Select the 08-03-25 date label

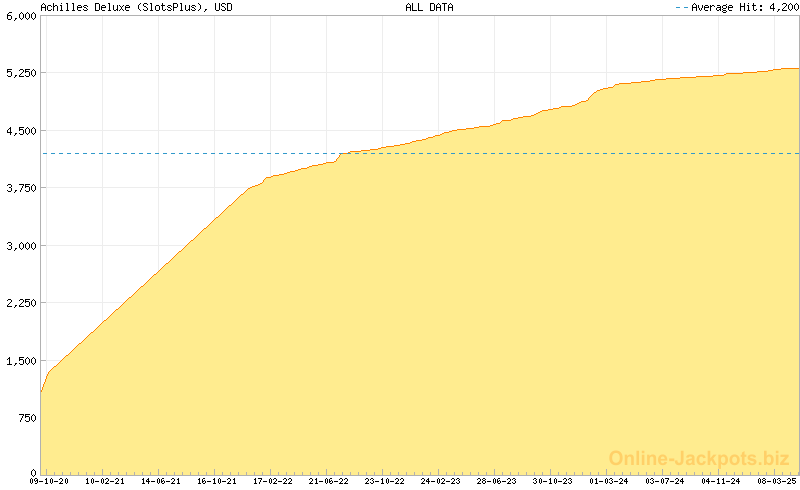click(x=776, y=481)
